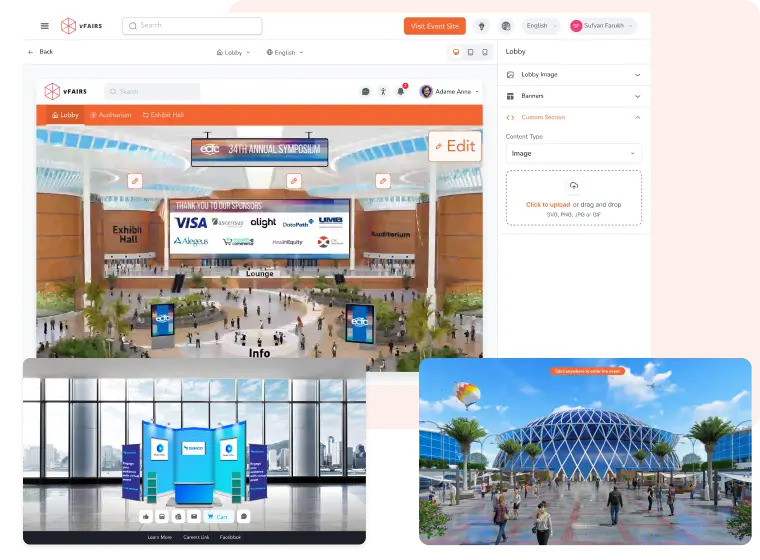Click the 34th Annual Symposium hanging banner
Screen dimensions: 760x560
pyautogui.click(x=259, y=152)
